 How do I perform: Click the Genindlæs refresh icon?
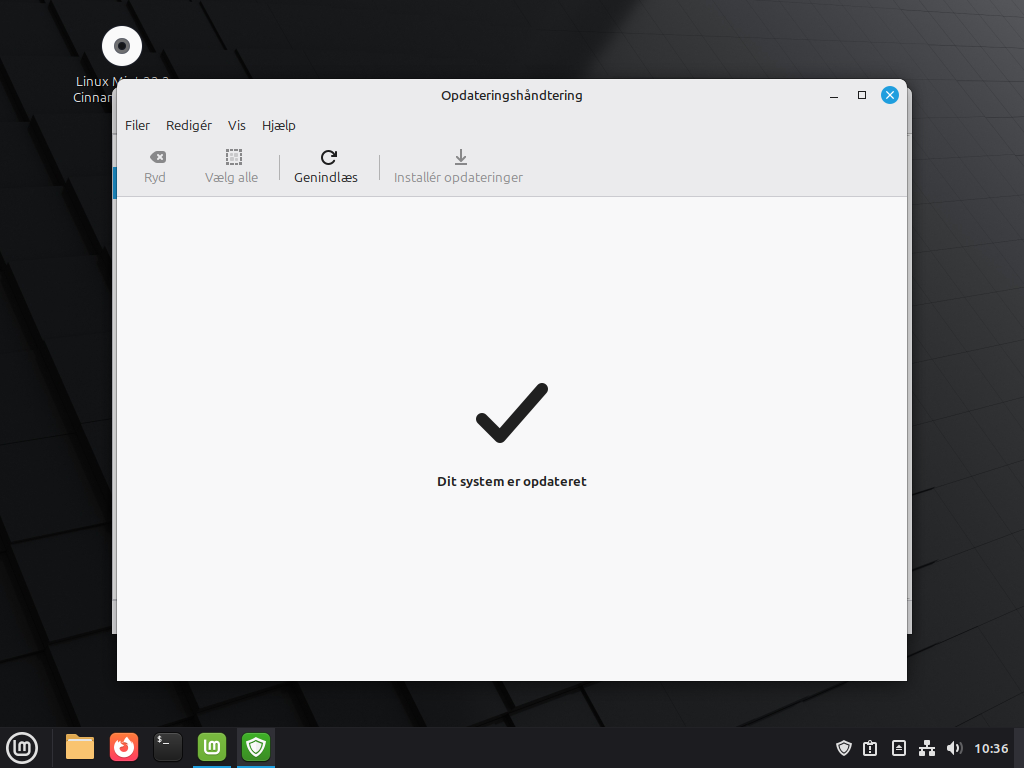[328, 157]
